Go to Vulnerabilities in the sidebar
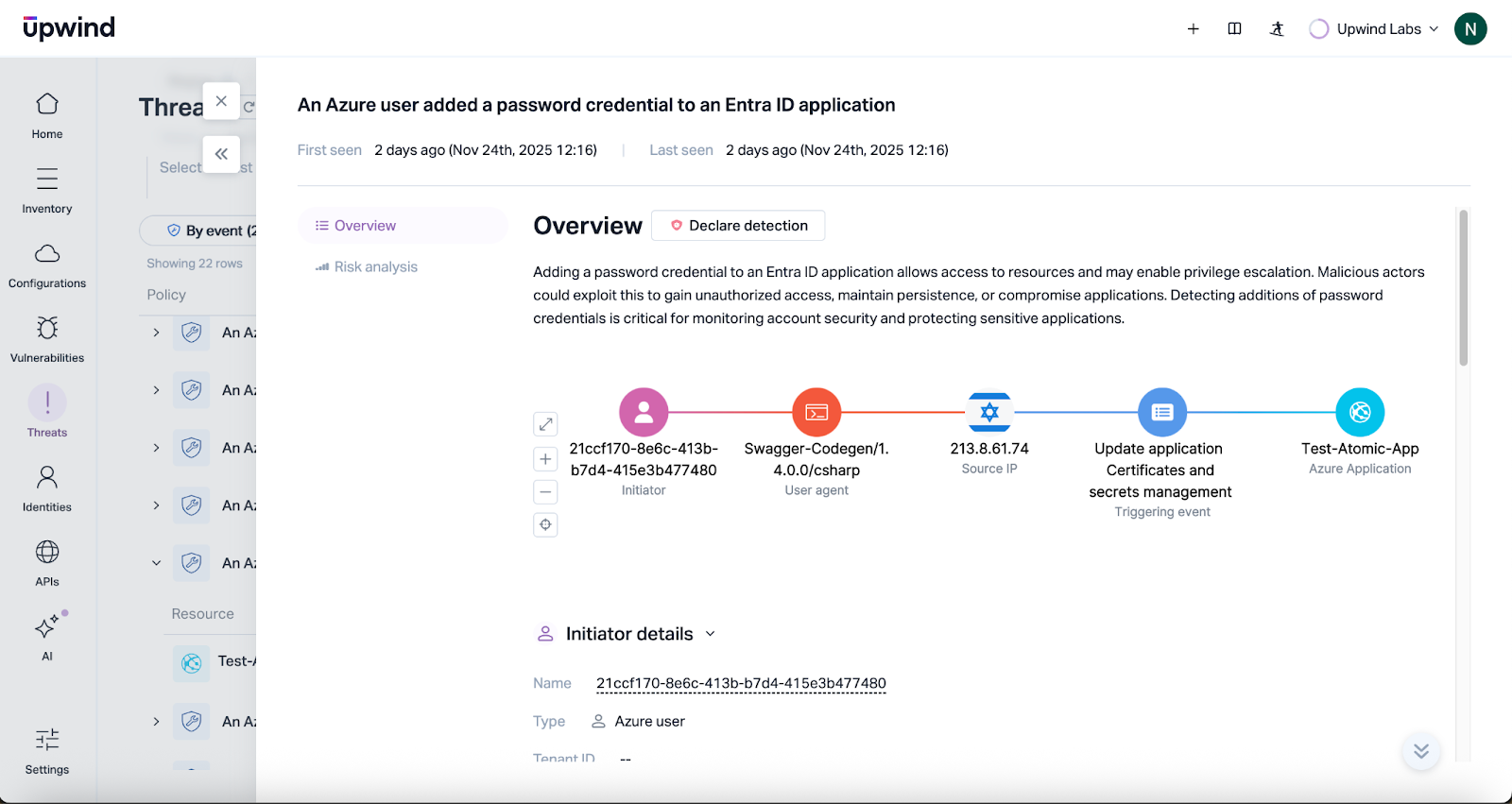Screen dimensions: 1512x804 (x=47, y=338)
